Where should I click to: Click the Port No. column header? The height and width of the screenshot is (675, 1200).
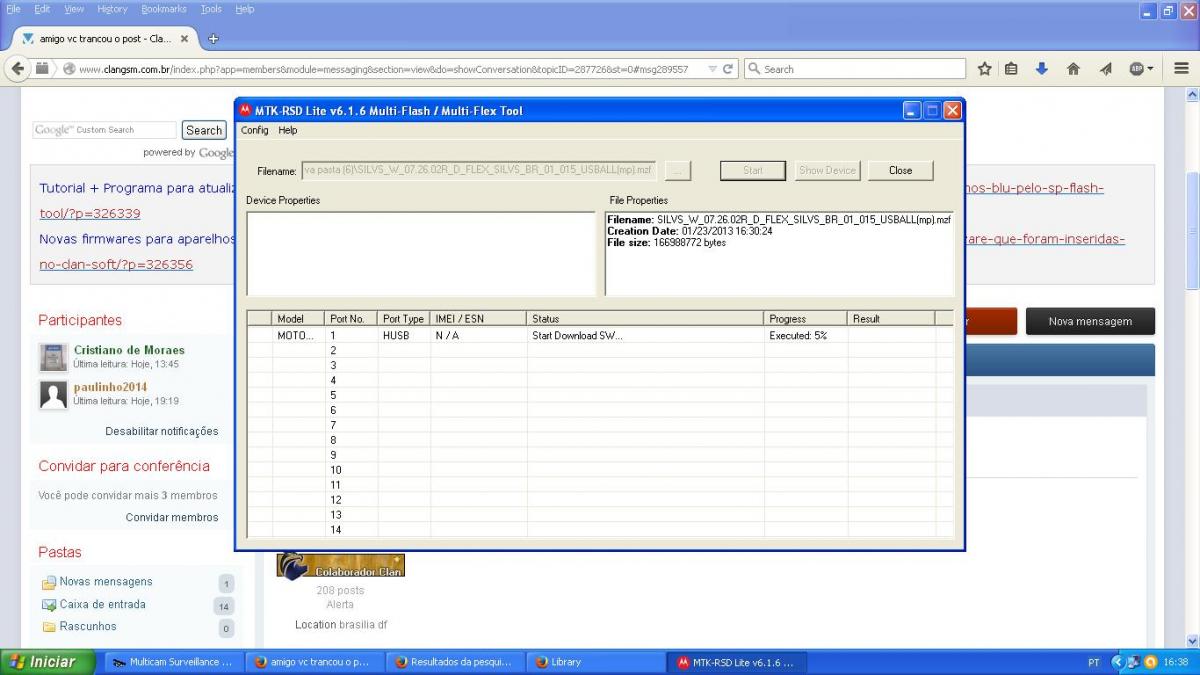(x=351, y=318)
